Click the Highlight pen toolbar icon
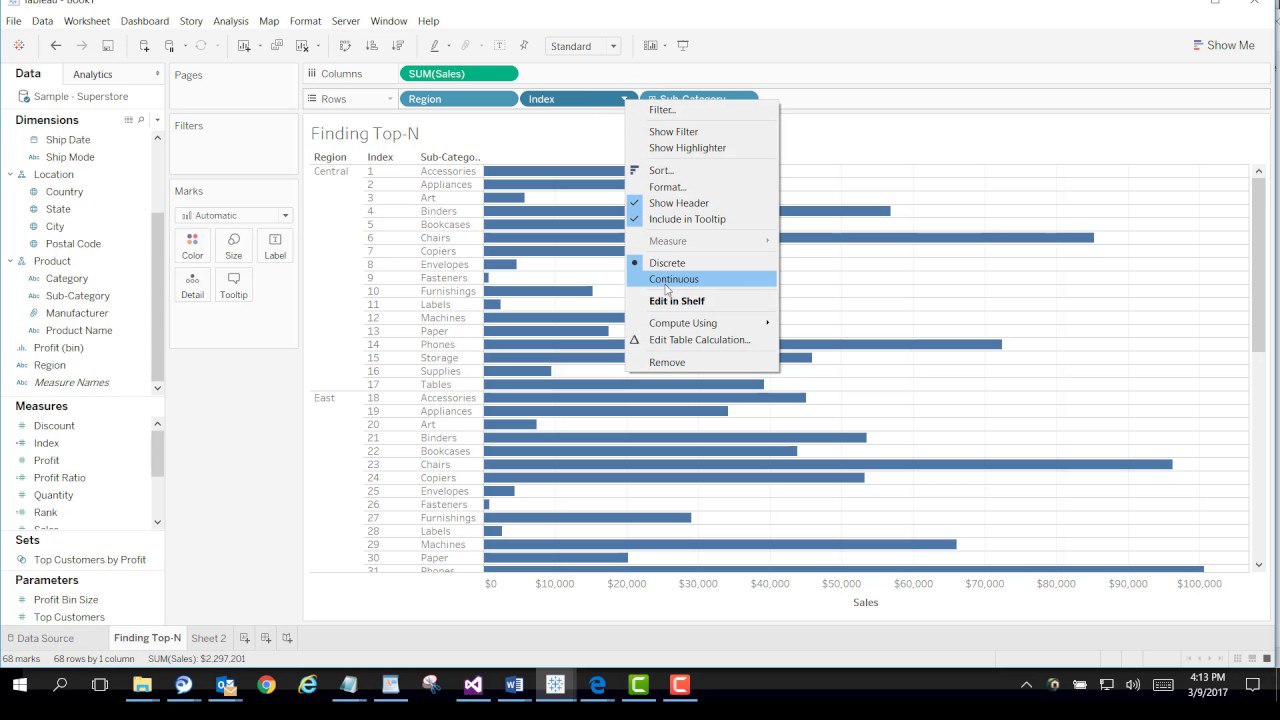This screenshot has height=720, width=1280. tap(434, 46)
